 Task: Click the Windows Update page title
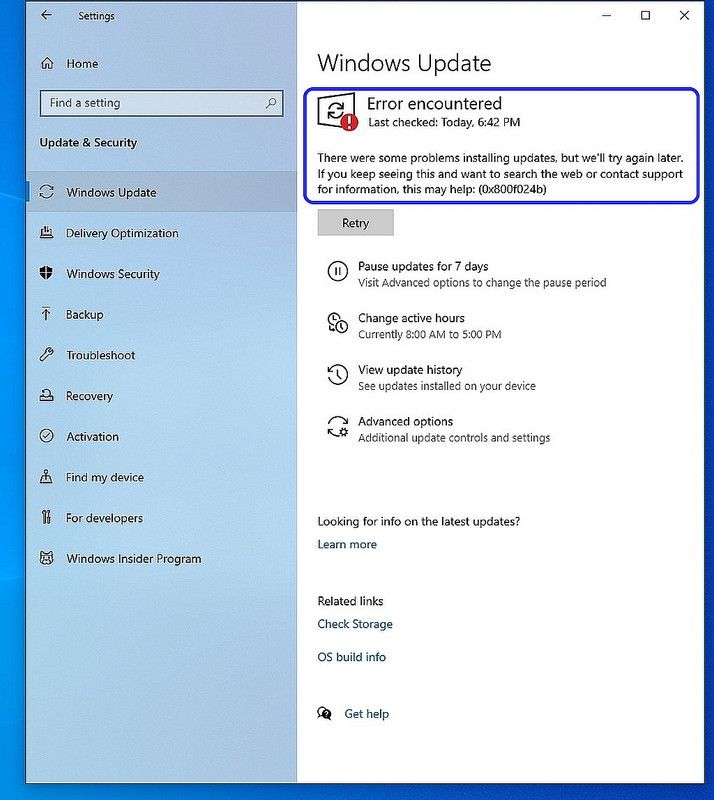pos(404,63)
